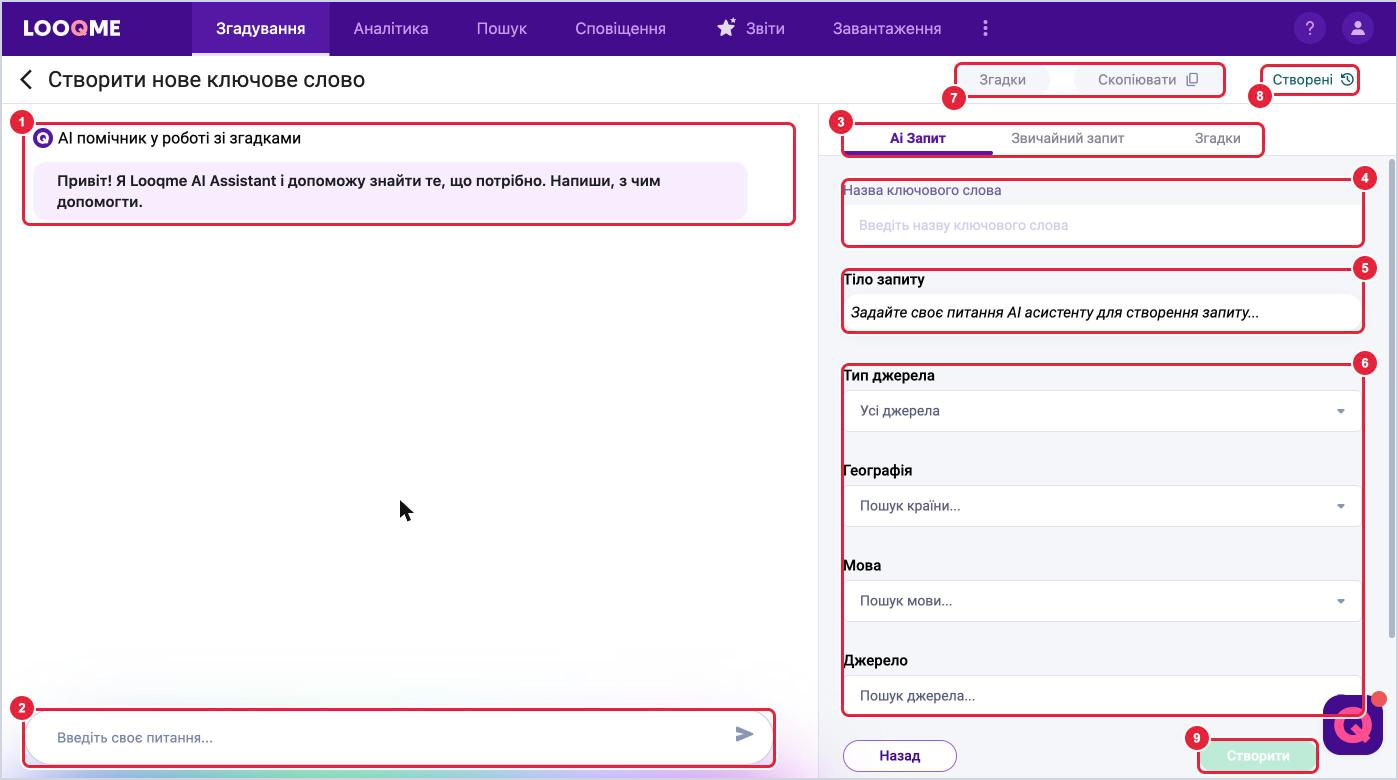Image resolution: width=1398 pixels, height=780 pixels.
Task: Open the Згадки tab in right panel
Action: click(1217, 139)
